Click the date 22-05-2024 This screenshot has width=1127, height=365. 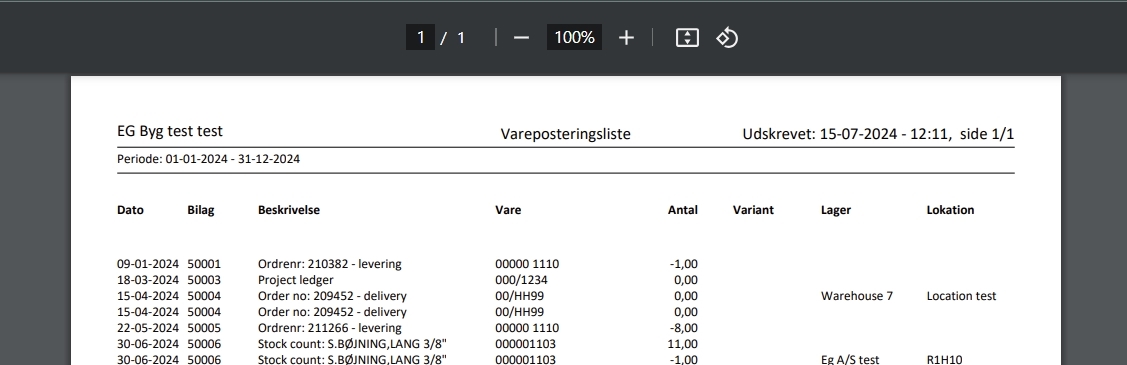tap(148, 328)
